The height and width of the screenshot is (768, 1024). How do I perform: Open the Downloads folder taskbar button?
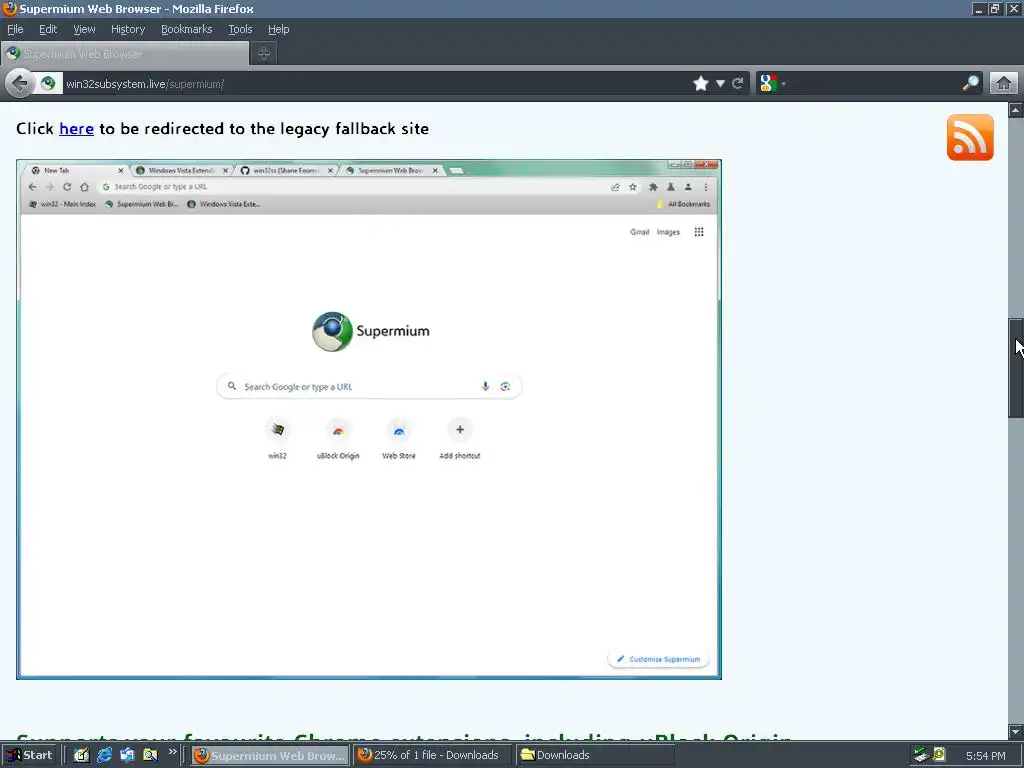pyautogui.click(x=595, y=756)
